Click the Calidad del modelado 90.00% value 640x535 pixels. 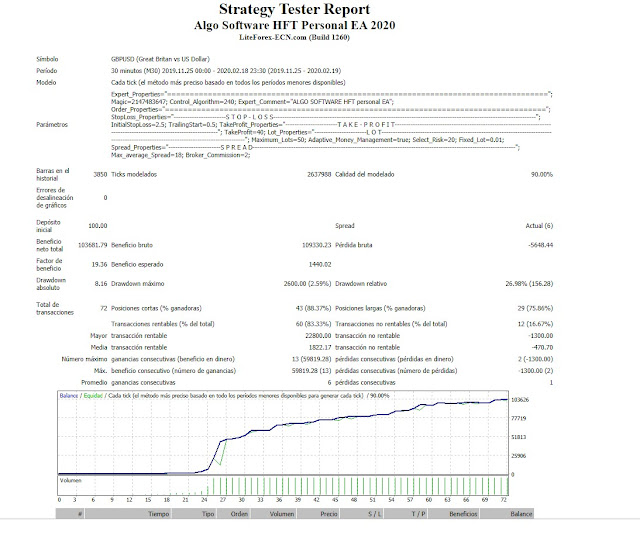[542, 174]
